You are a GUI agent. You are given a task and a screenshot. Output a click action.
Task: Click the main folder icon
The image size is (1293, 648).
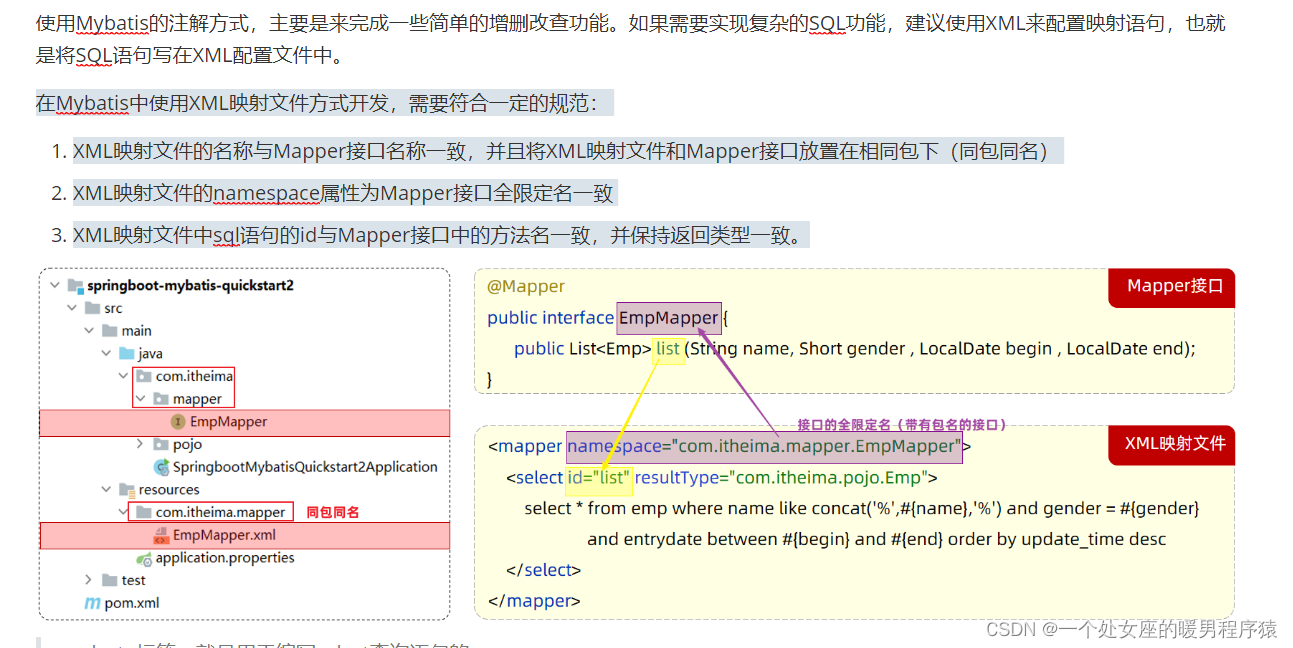pos(109,330)
